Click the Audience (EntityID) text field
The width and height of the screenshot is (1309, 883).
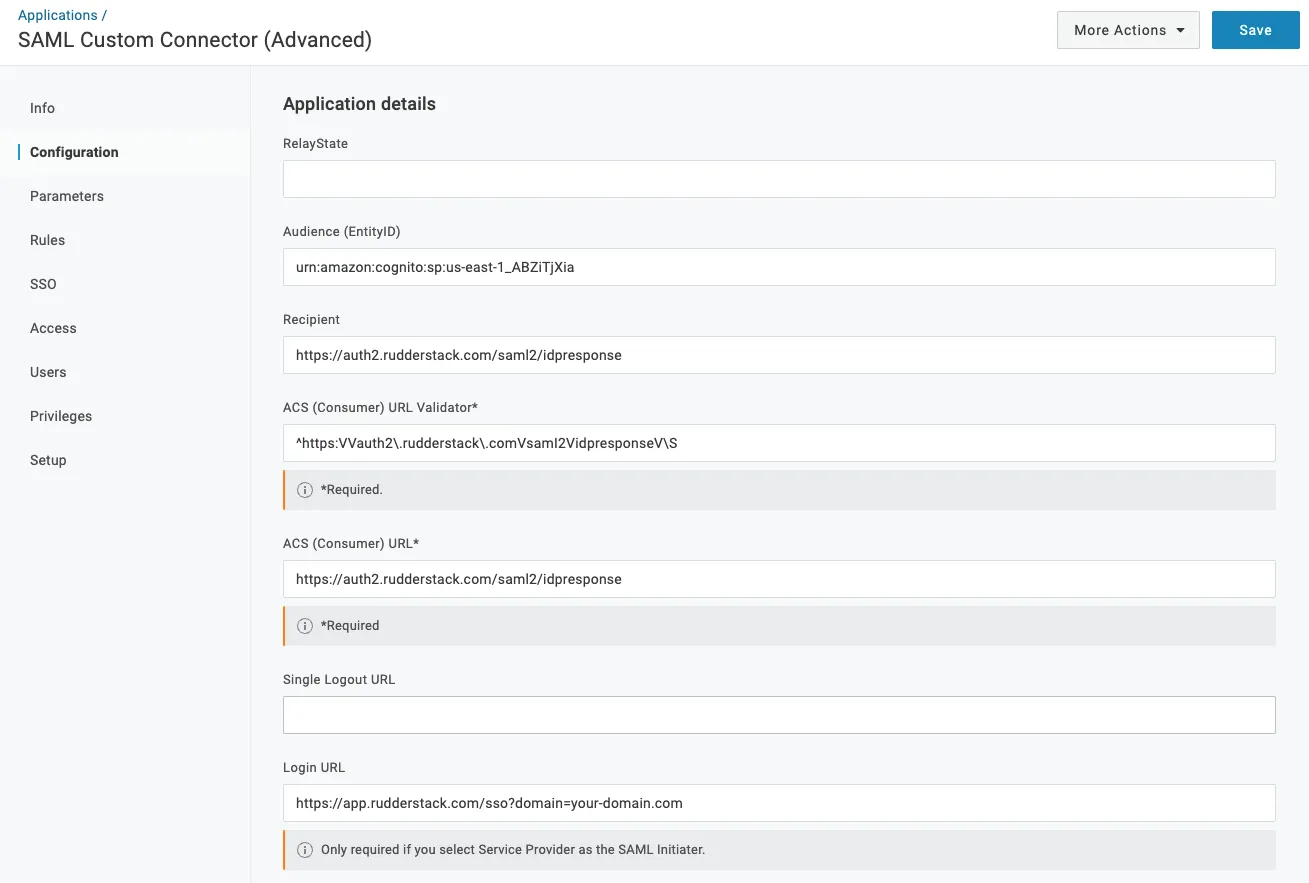[779, 267]
